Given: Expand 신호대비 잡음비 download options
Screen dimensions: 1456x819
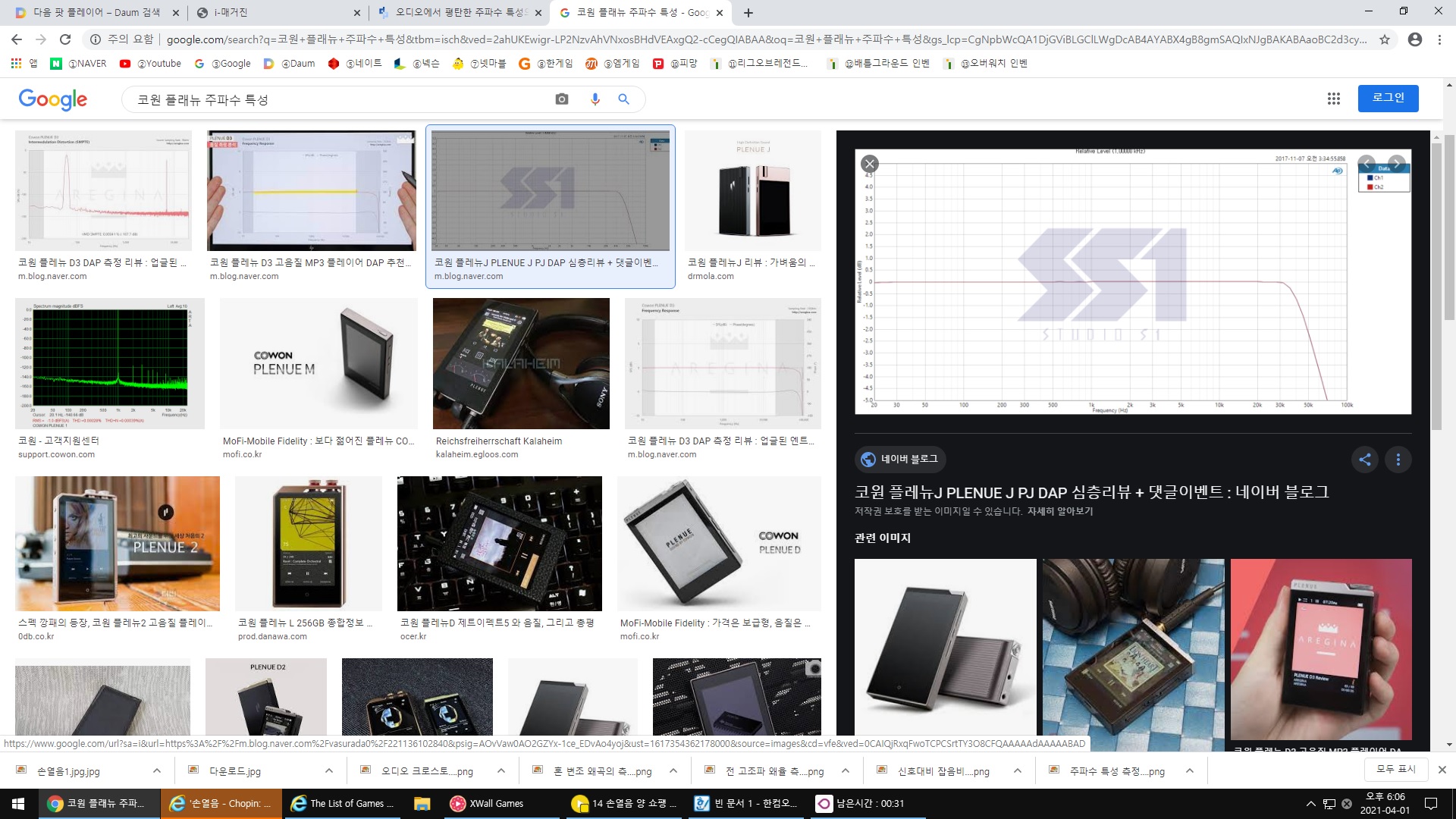Looking at the screenshot, I should (x=1018, y=770).
